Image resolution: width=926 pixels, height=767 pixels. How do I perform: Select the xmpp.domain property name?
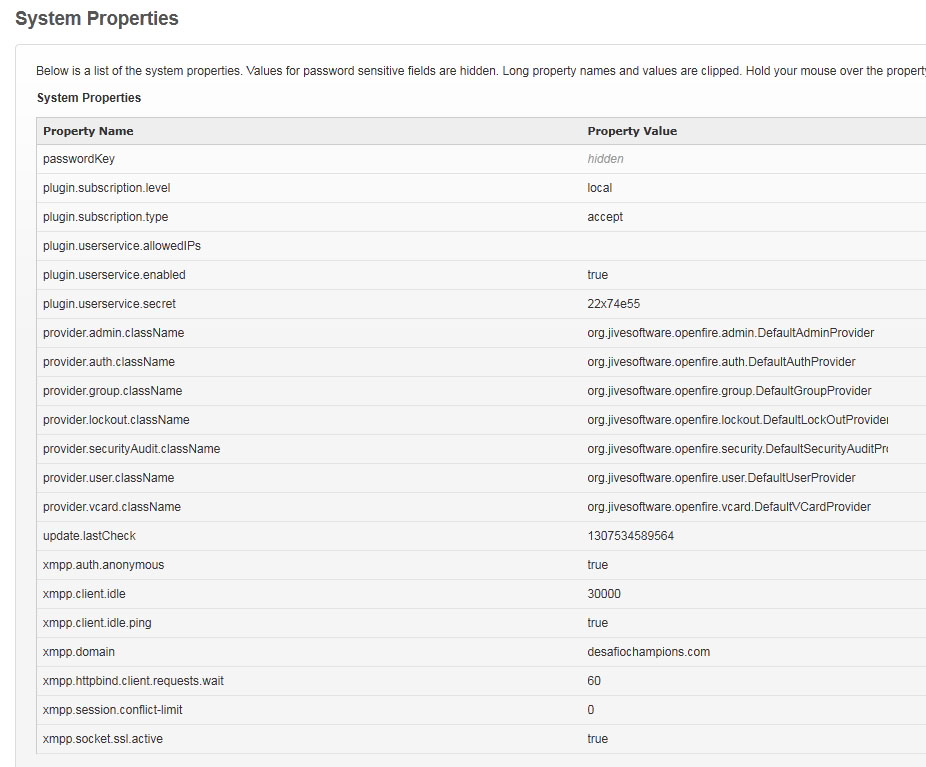pos(79,651)
